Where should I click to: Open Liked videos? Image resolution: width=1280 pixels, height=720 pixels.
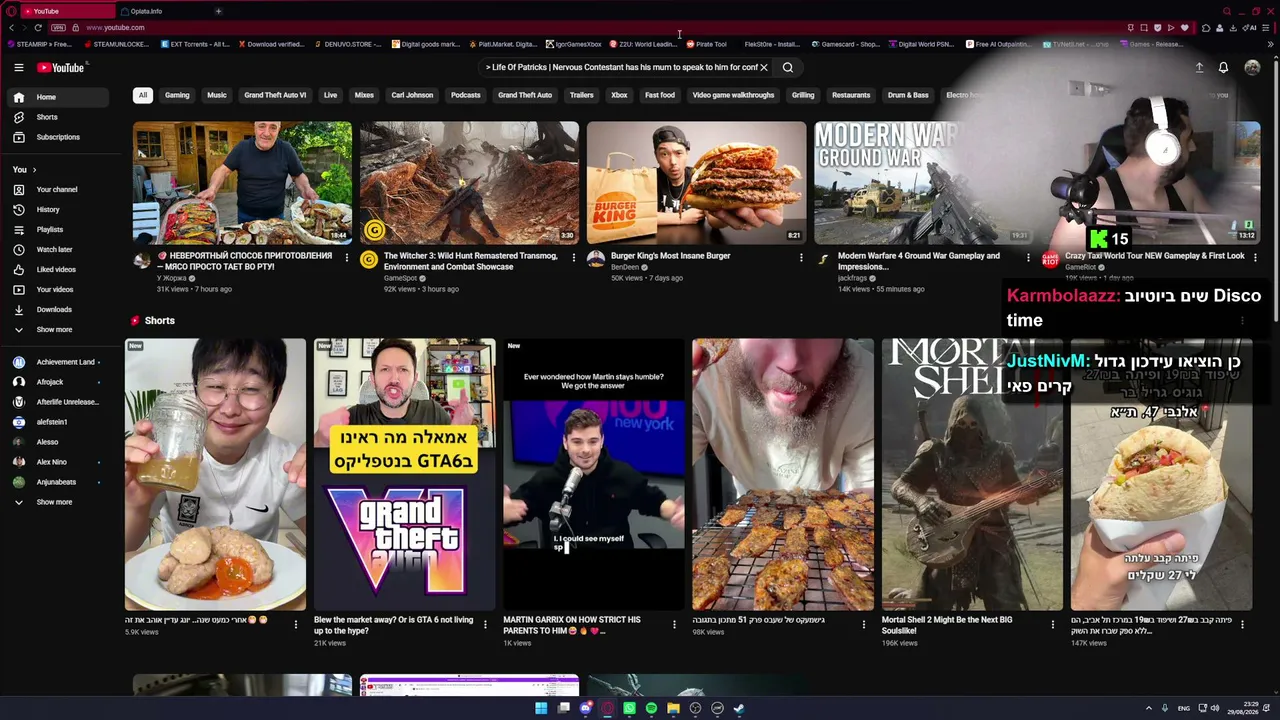click(58, 269)
